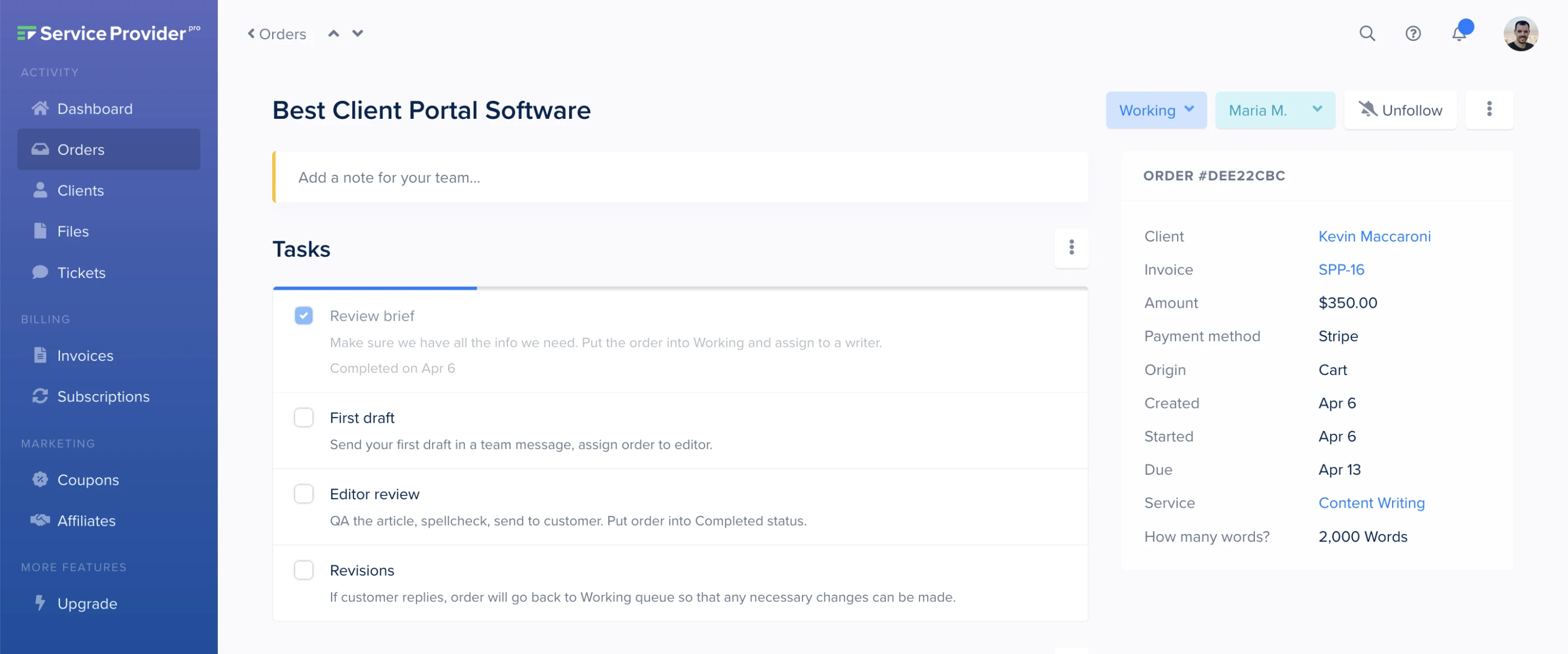
Task: Open Files in the sidebar
Action: [108, 231]
